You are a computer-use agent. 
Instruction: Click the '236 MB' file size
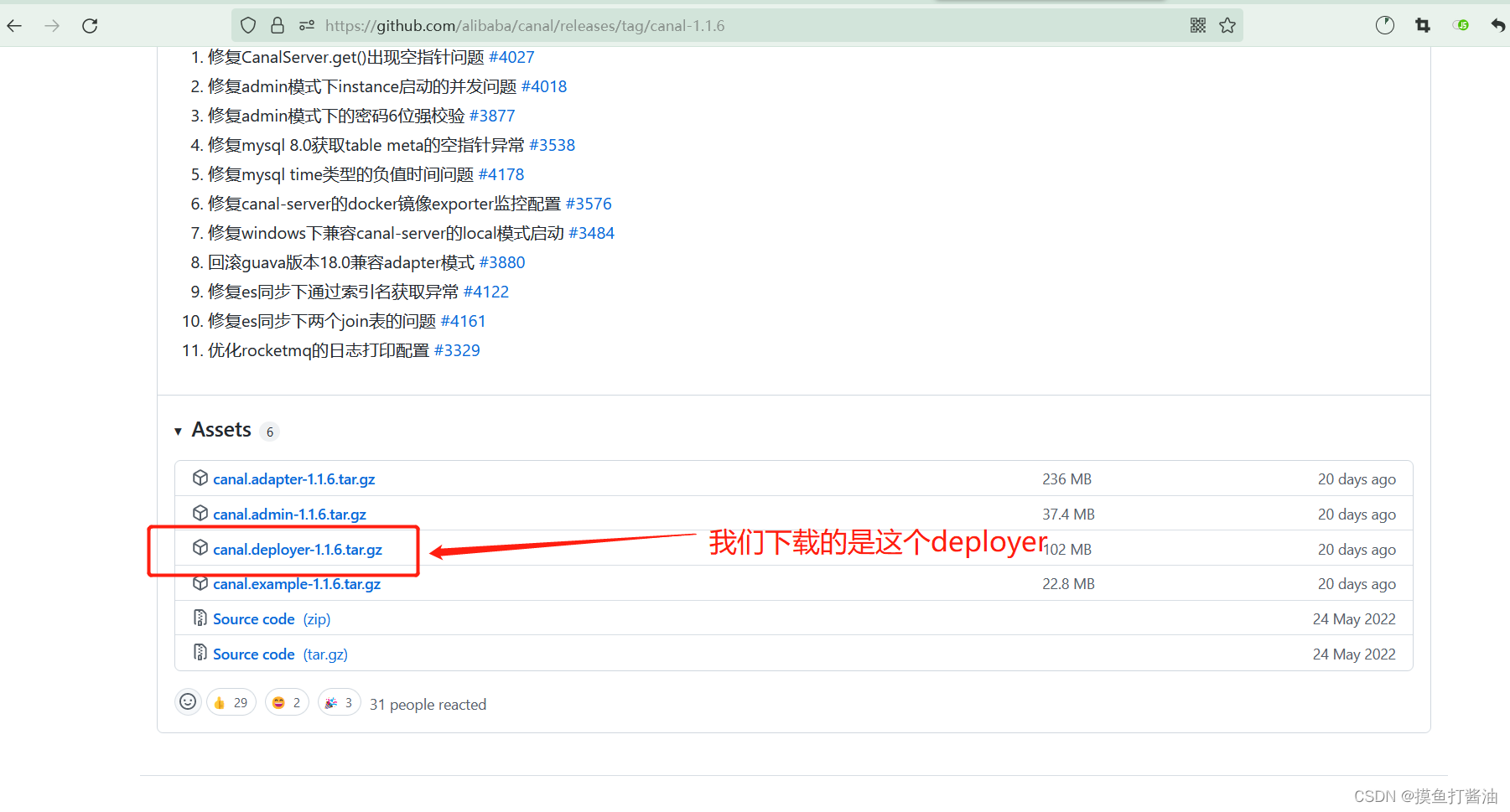1067,479
